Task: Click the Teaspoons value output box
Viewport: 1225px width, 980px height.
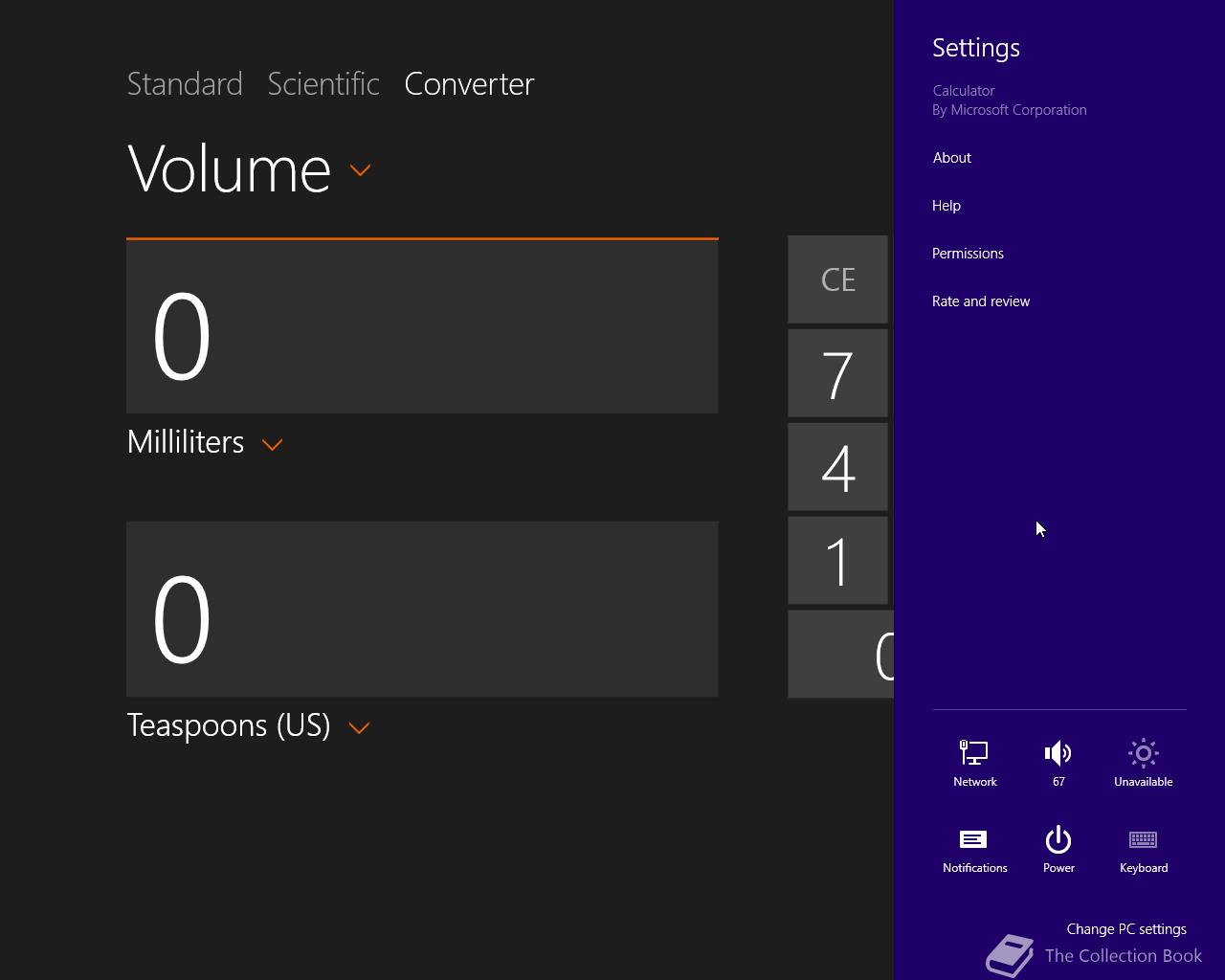Action: (422, 609)
